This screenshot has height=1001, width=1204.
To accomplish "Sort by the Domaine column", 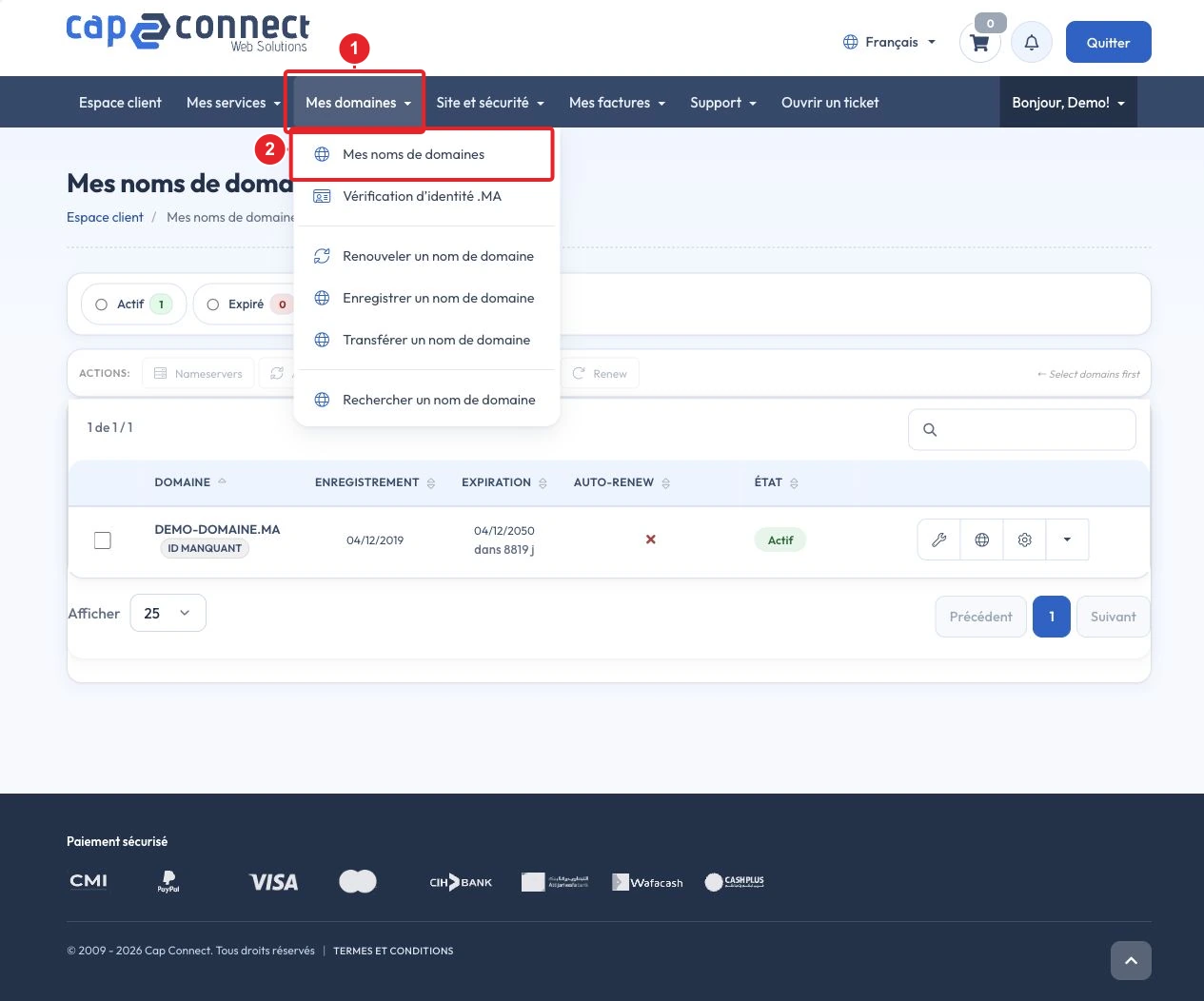I will [190, 482].
